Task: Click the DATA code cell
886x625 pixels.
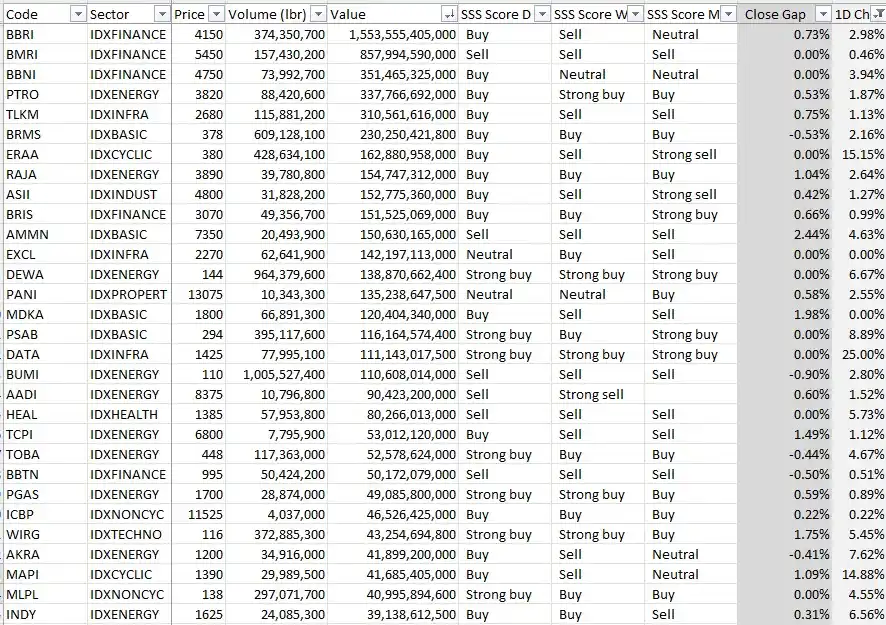Action: 45,354
